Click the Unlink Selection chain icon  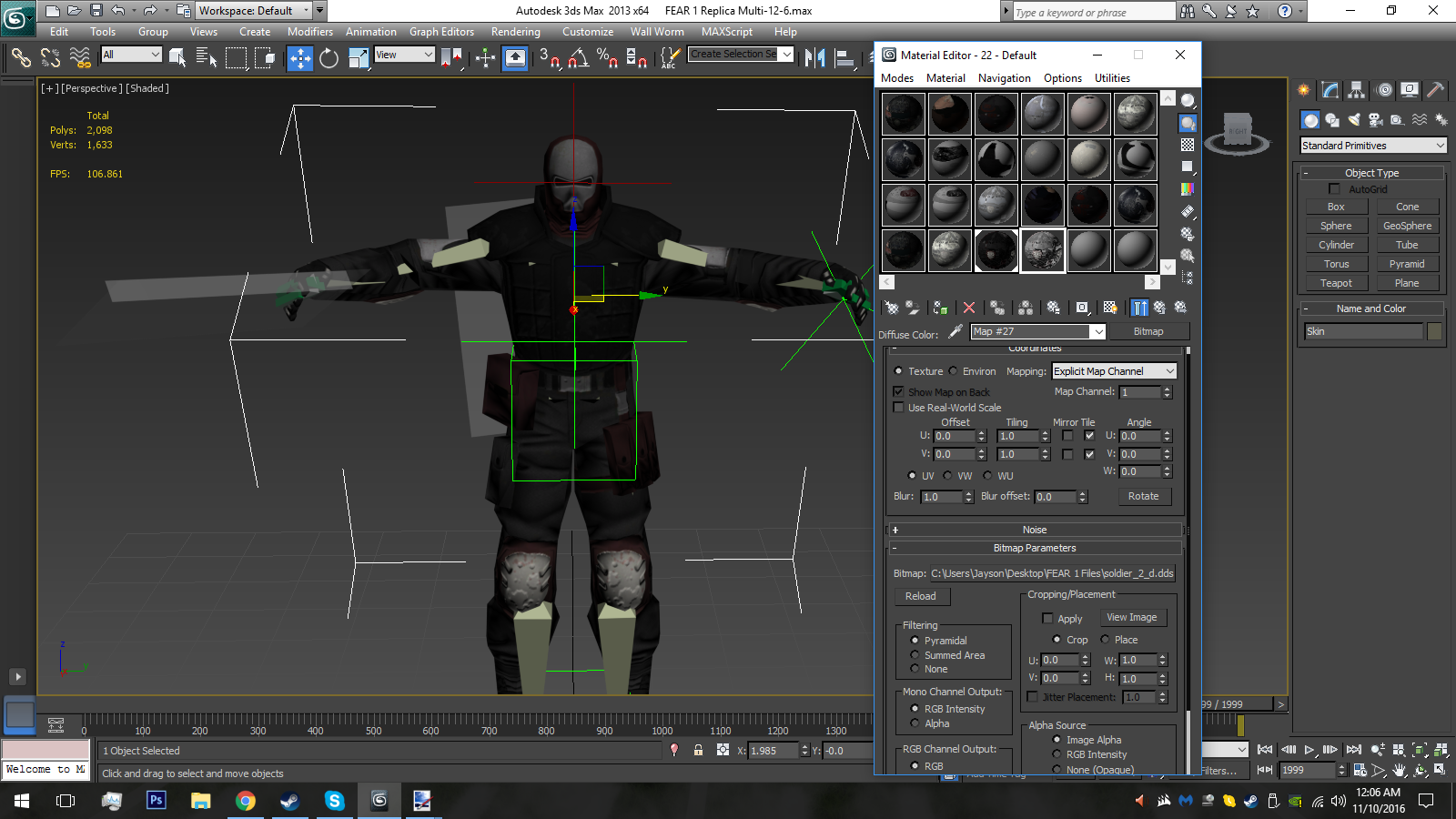click(x=50, y=58)
